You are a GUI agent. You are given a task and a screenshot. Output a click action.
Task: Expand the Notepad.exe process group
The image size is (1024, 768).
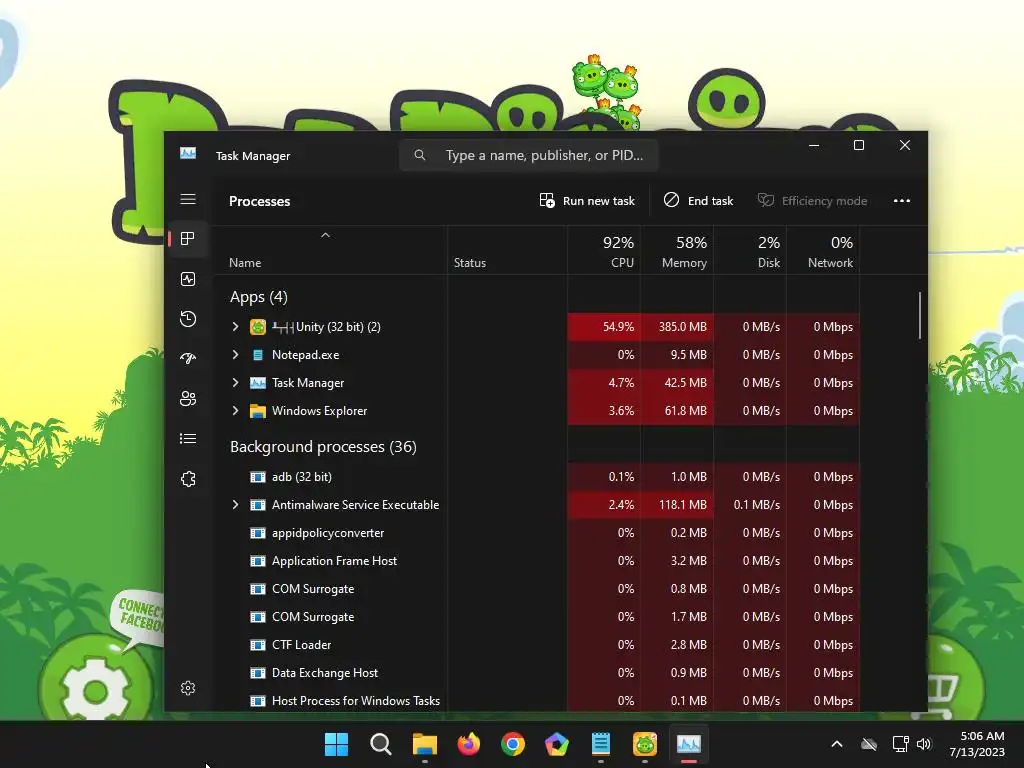point(235,355)
